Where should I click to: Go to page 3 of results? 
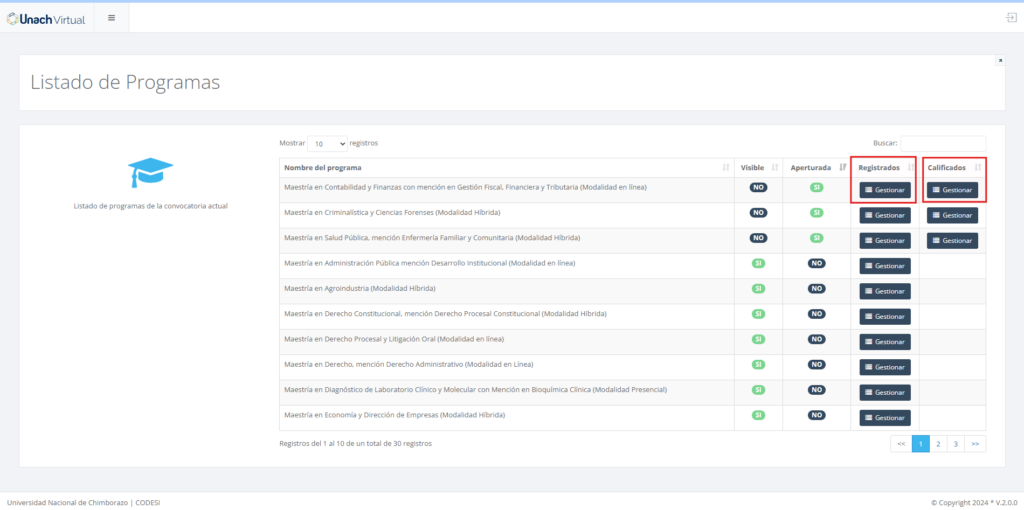coord(955,444)
